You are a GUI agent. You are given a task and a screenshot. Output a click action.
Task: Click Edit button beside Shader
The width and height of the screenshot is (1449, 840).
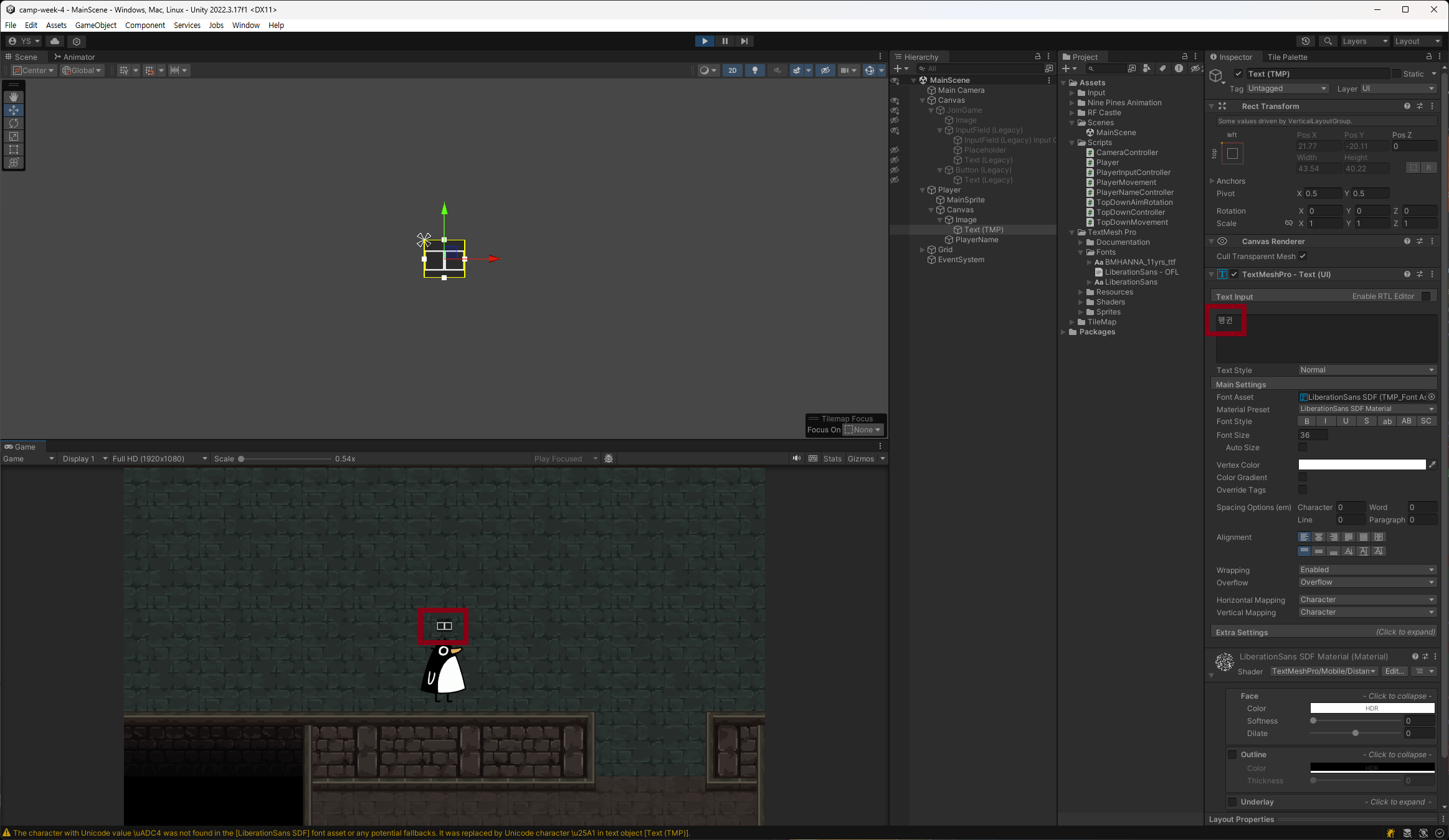1394,671
